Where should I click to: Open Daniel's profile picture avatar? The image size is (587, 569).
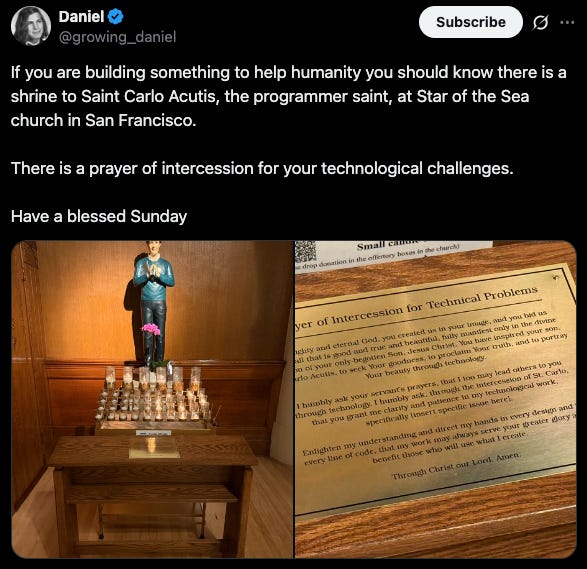click(x=31, y=26)
